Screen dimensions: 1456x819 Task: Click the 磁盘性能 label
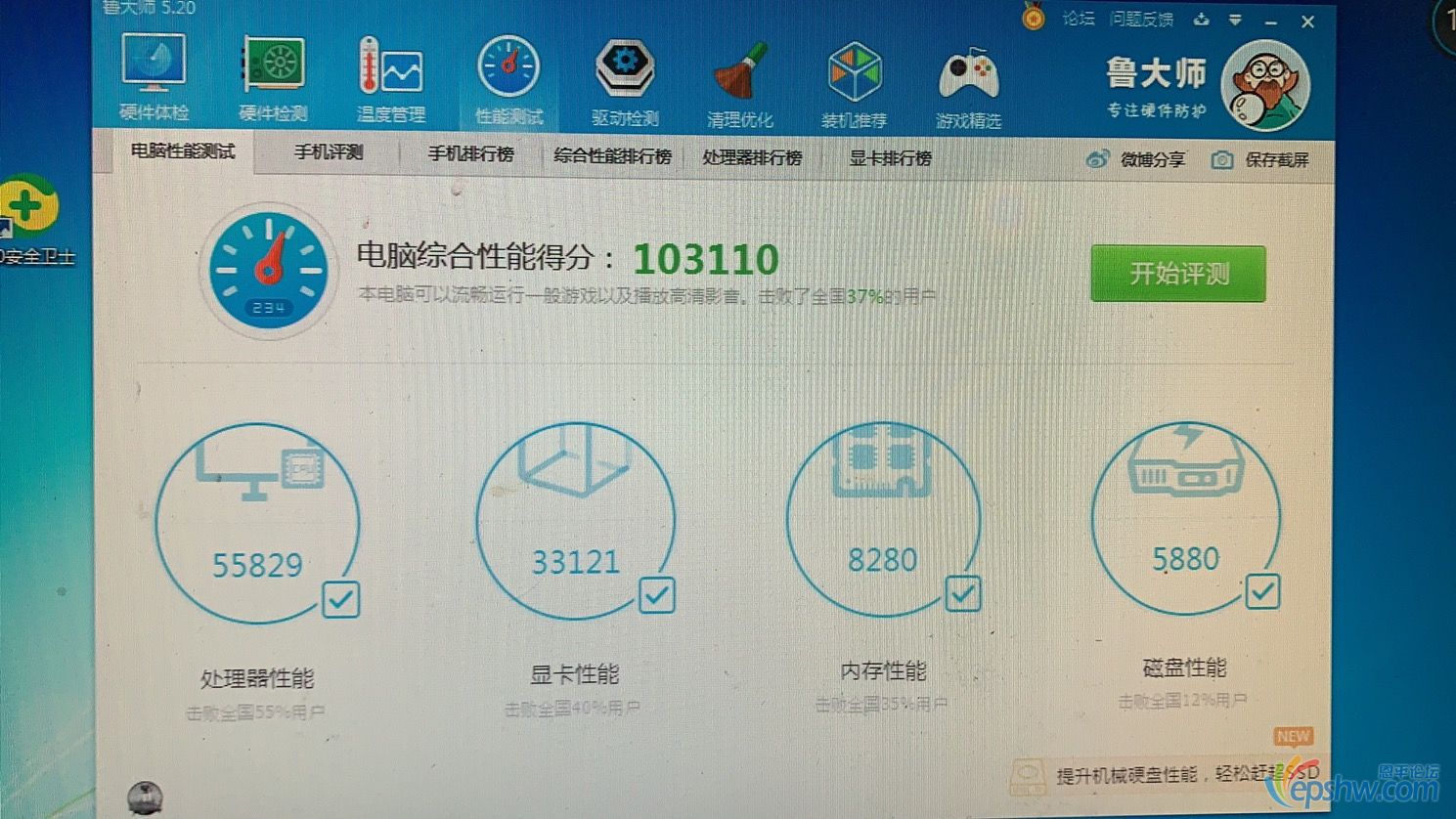pyautogui.click(x=1184, y=668)
